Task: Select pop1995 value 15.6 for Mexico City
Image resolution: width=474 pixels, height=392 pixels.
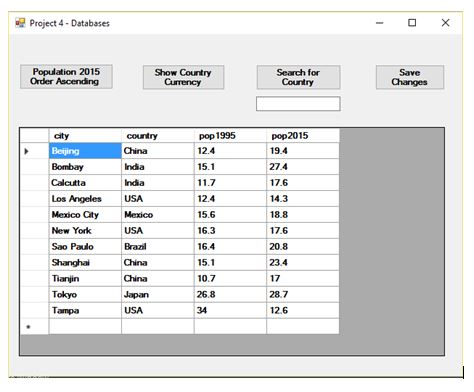Action: 230,215
